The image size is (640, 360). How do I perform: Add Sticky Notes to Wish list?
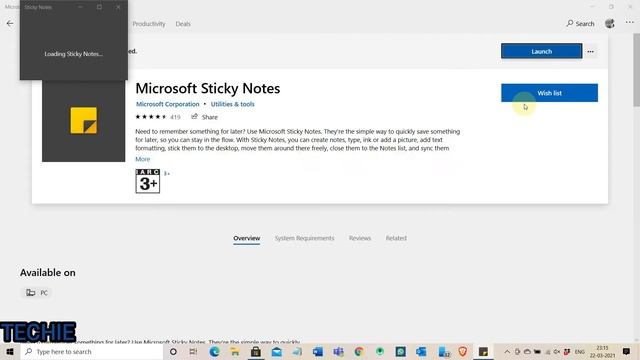click(549, 93)
